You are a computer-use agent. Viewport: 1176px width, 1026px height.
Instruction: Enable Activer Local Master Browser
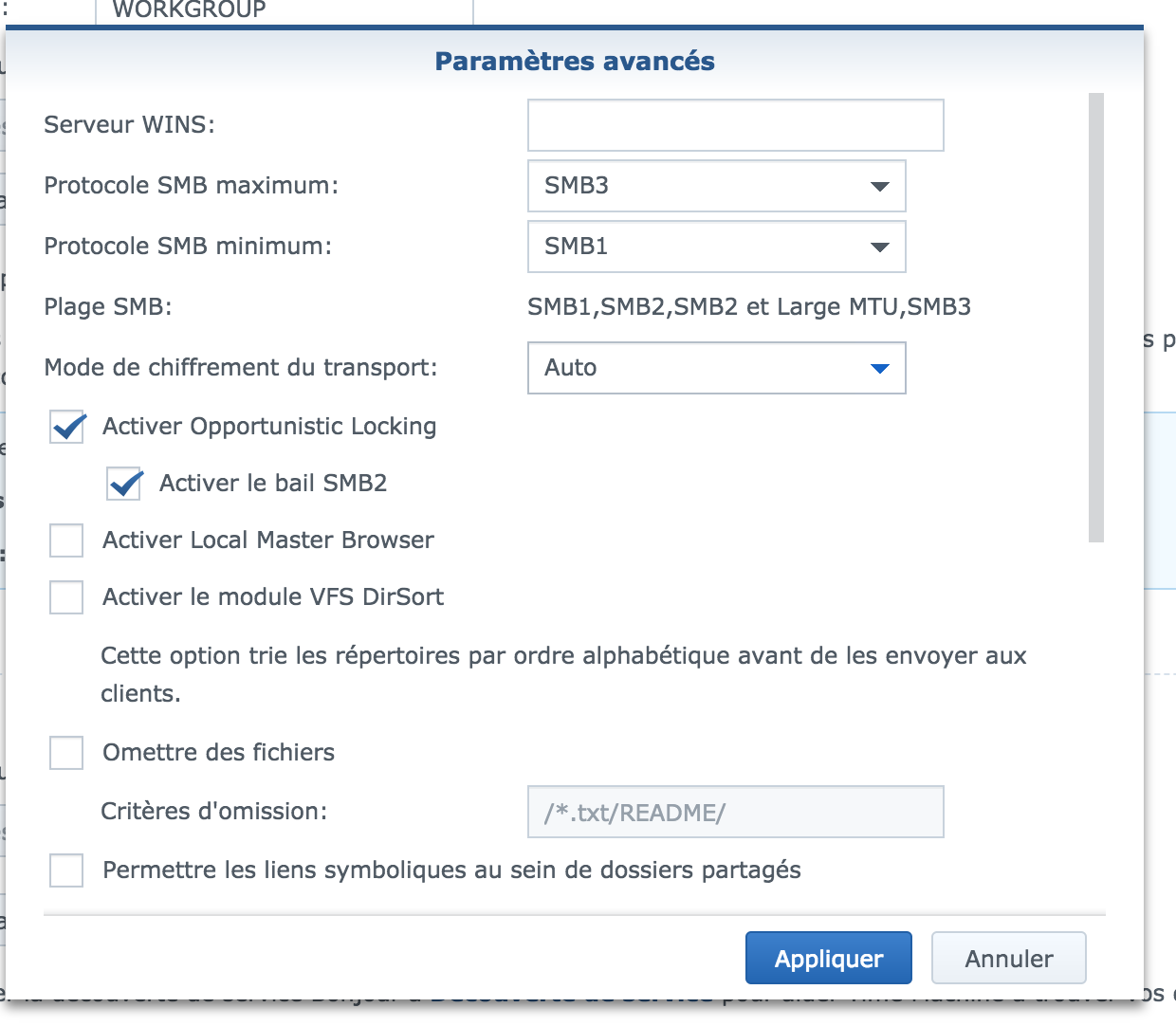(66, 540)
